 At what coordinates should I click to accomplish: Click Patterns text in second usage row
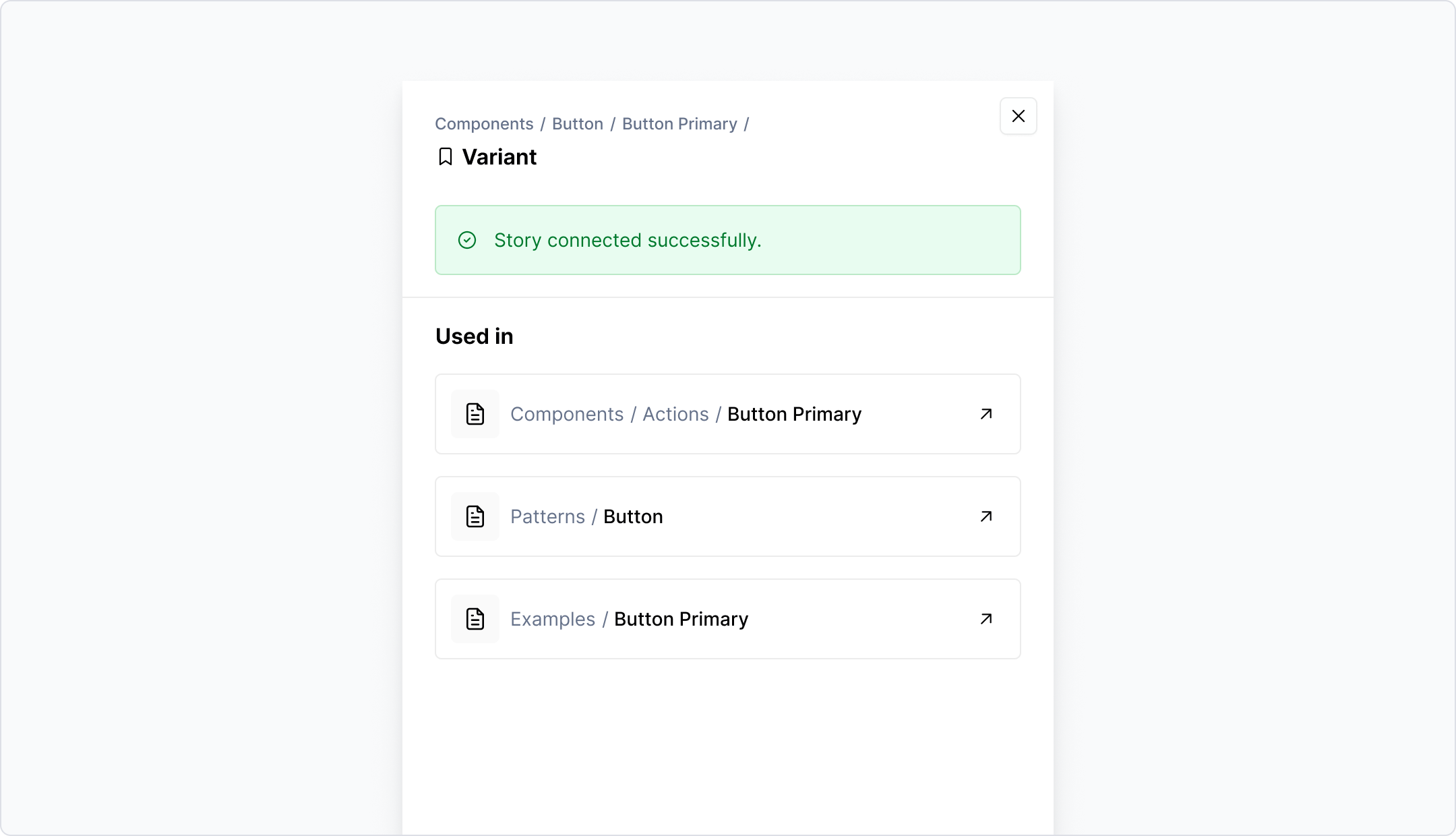point(547,516)
